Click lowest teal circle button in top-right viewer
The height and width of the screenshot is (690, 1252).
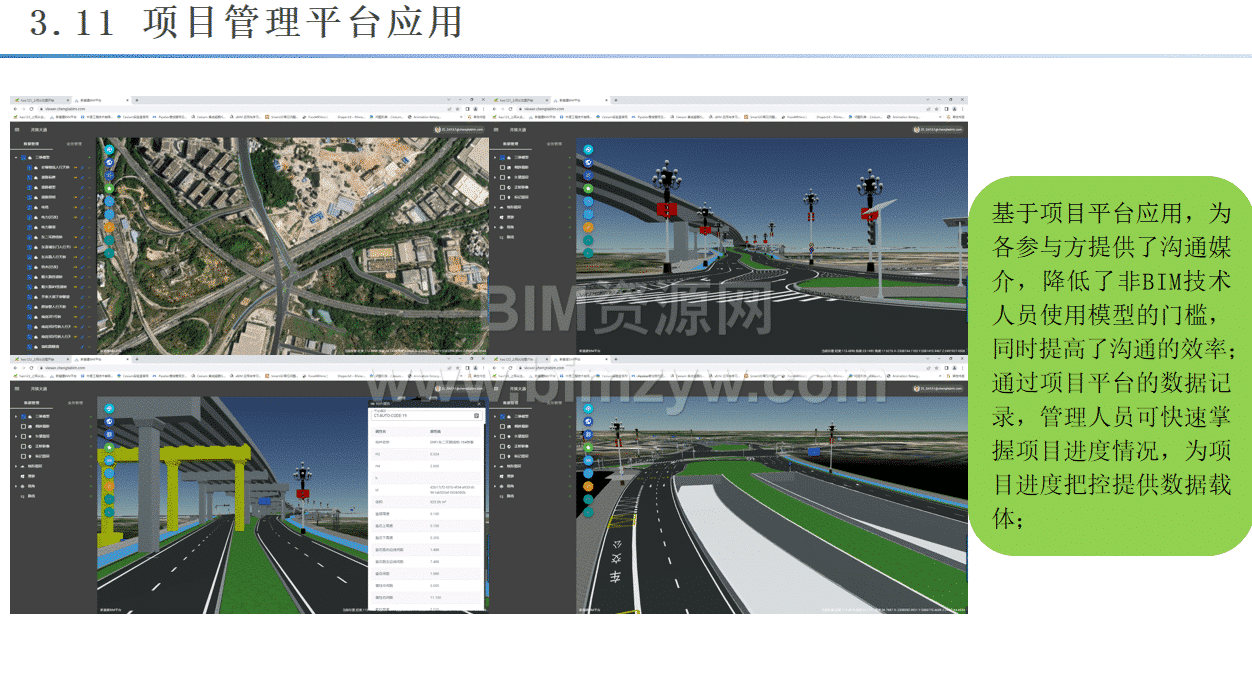(588, 253)
